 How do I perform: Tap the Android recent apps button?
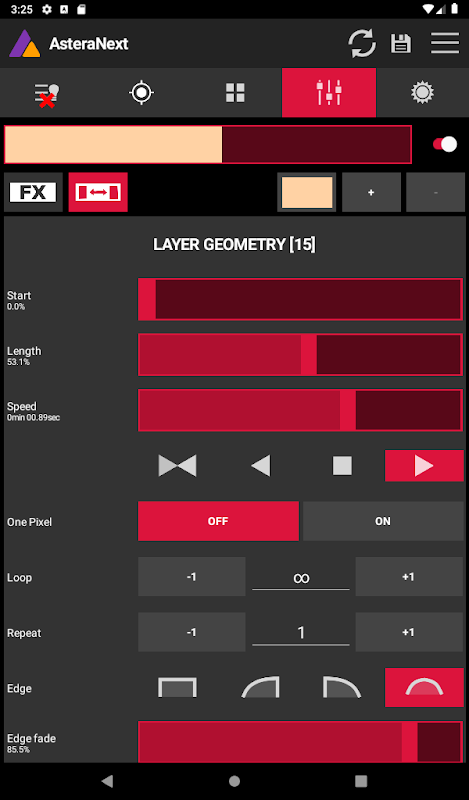pos(361,781)
